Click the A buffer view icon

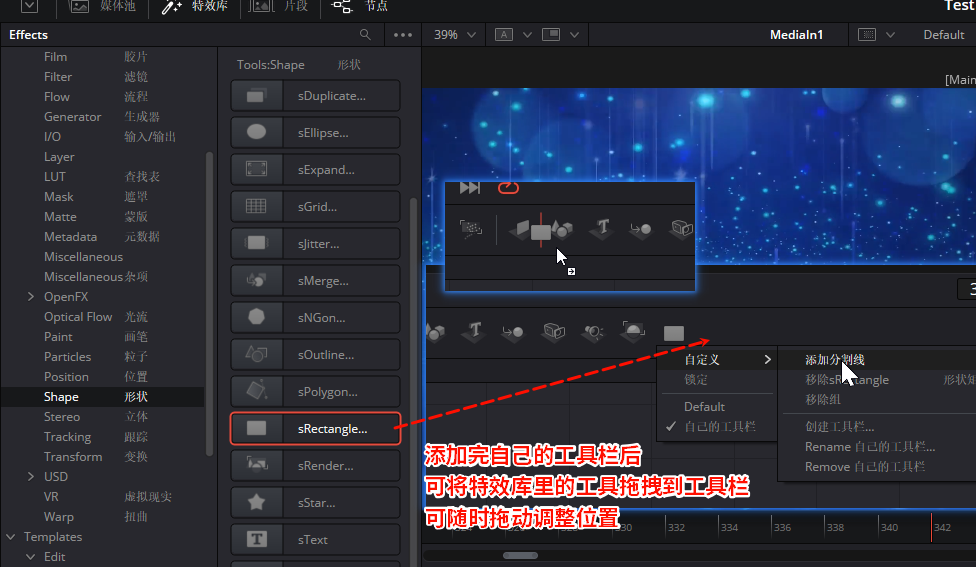pyautogui.click(x=504, y=35)
